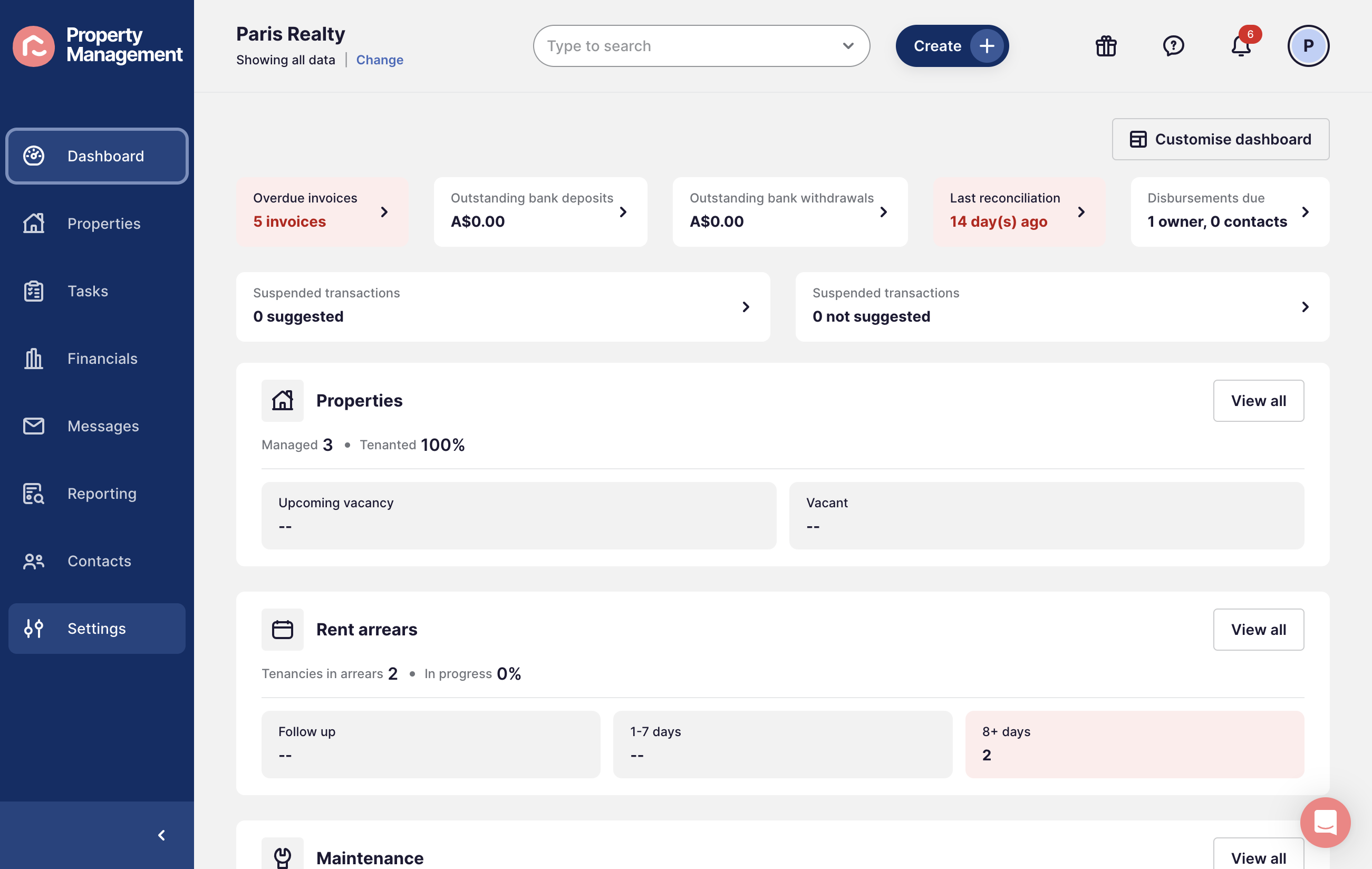This screenshot has height=869, width=1372.
Task: Click the Create button label
Action: coord(938,45)
